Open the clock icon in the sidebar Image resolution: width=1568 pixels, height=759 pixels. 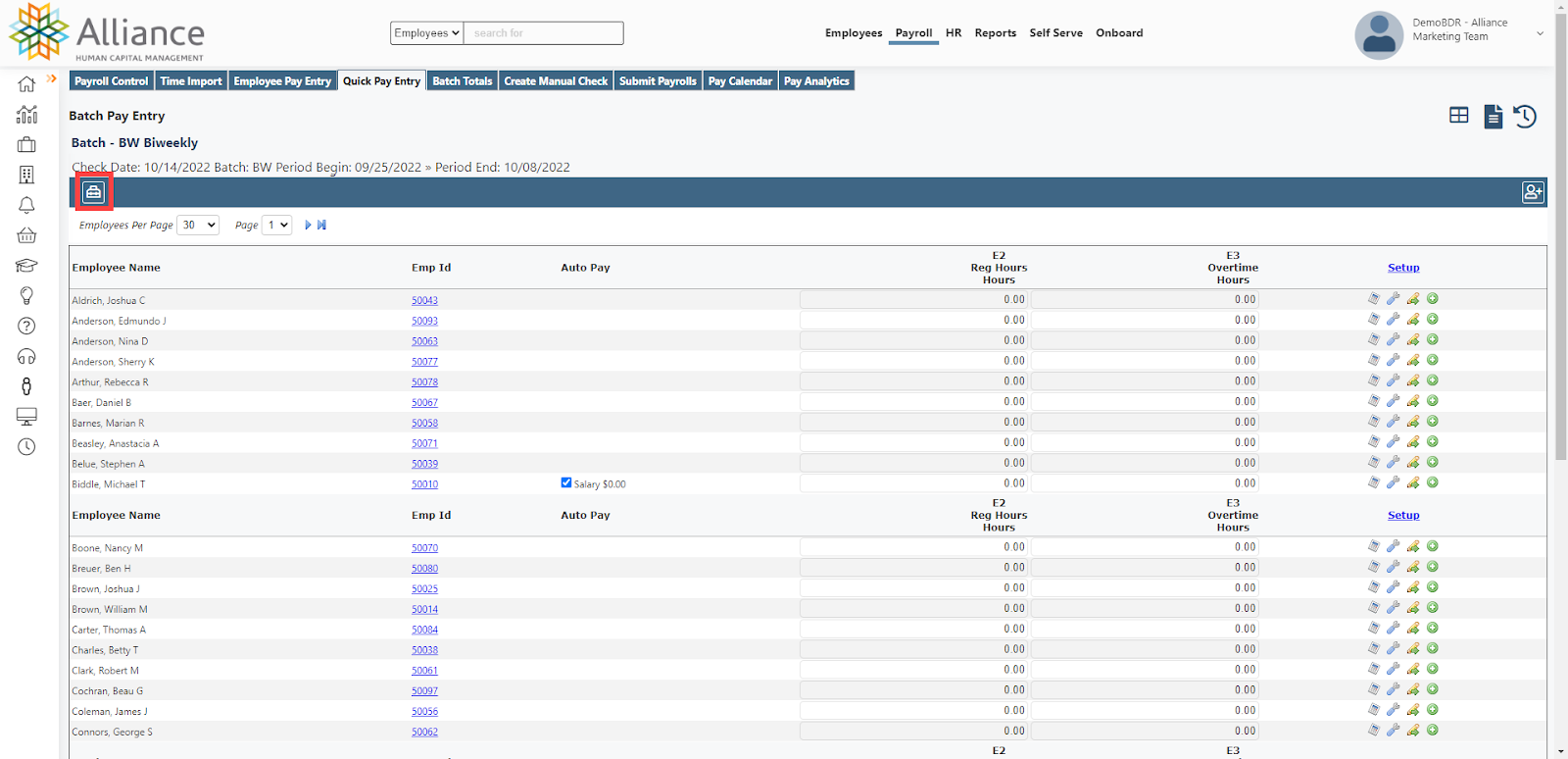pyautogui.click(x=26, y=447)
